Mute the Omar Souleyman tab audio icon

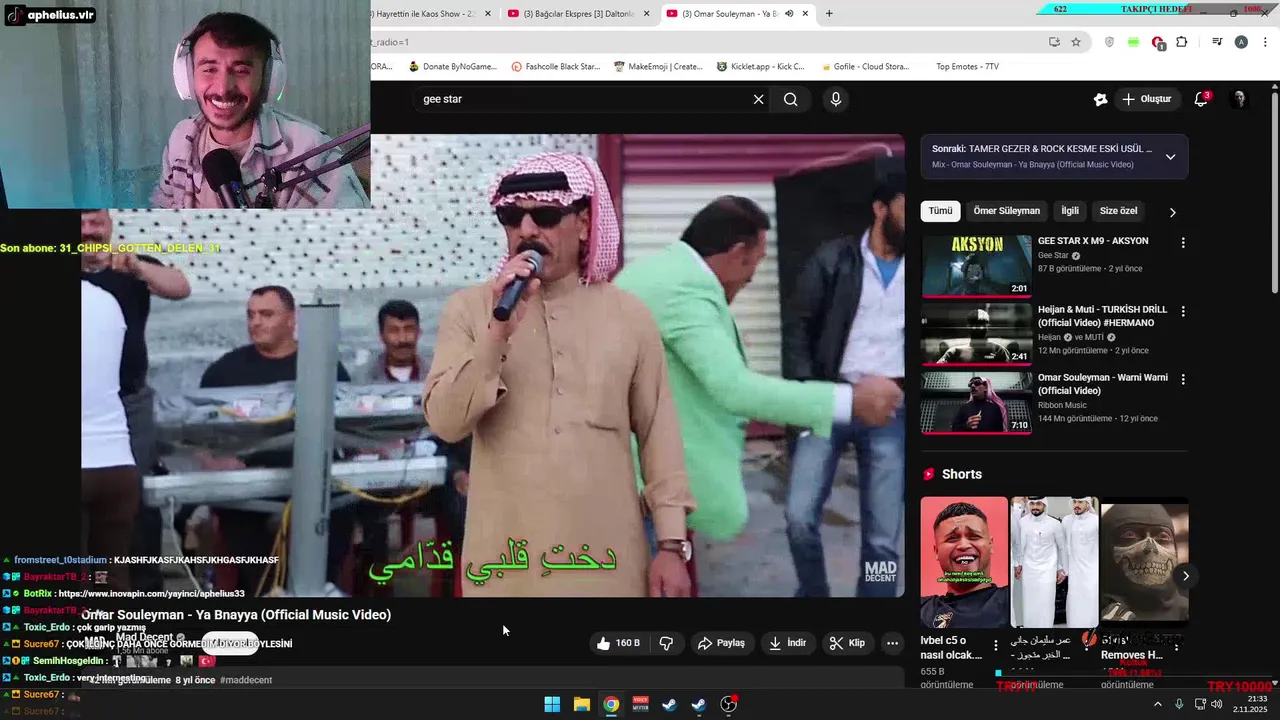[789, 13]
